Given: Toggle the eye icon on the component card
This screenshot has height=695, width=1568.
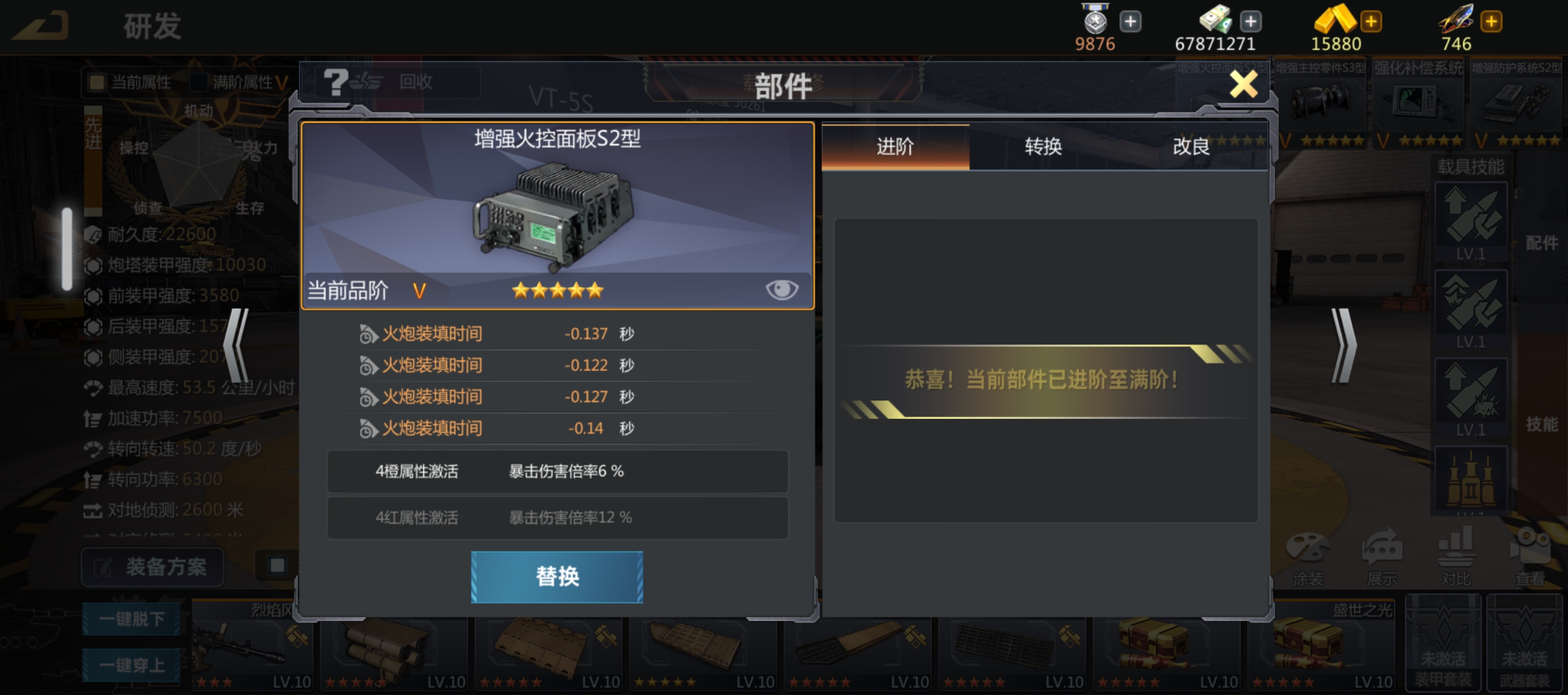Looking at the screenshot, I should click(x=782, y=290).
